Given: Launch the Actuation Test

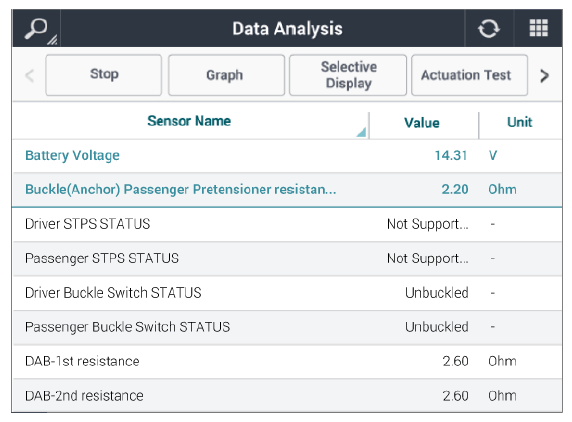Looking at the screenshot, I should click(469, 75).
